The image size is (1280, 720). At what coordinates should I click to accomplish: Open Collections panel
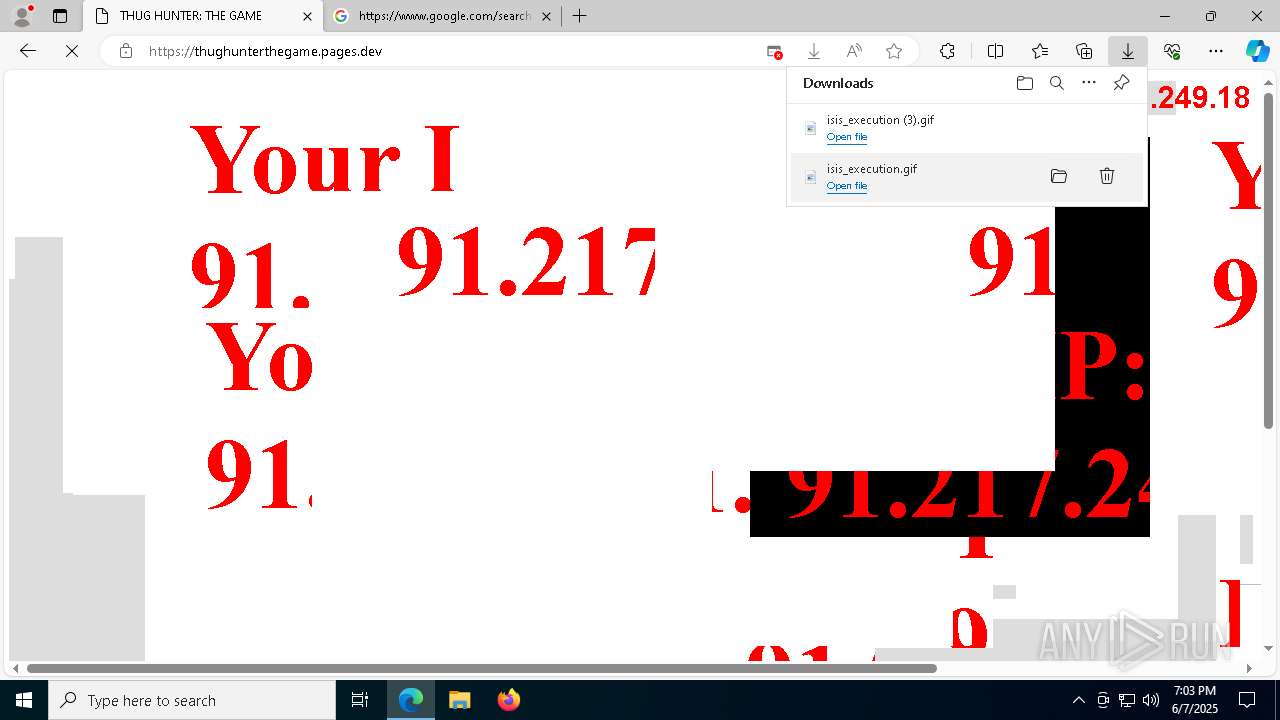point(1084,51)
